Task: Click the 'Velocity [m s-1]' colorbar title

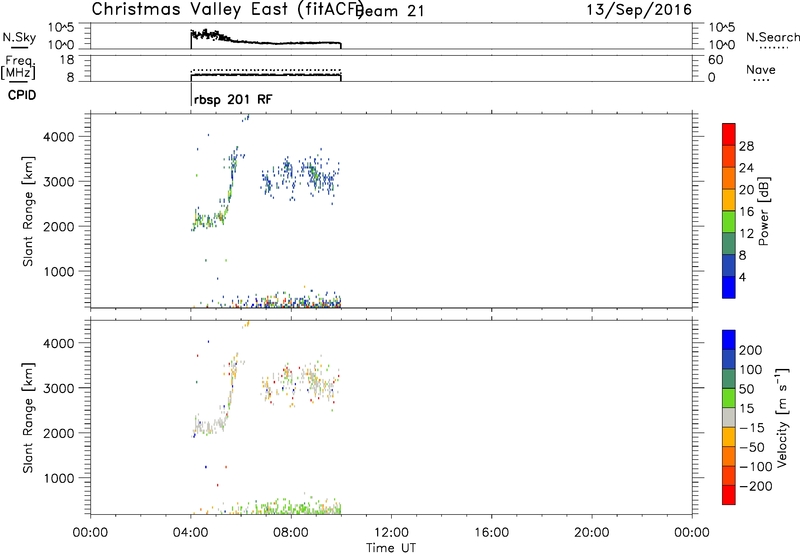Action: coord(782,417)
